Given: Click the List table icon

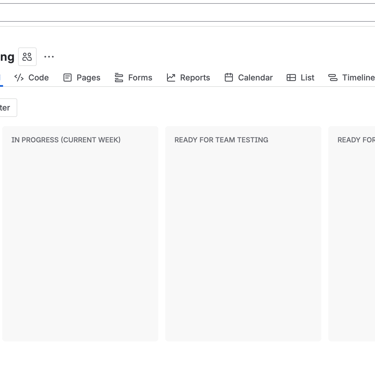Looking at the screenshot, I should pyautogui.click(x=291, y=78).
